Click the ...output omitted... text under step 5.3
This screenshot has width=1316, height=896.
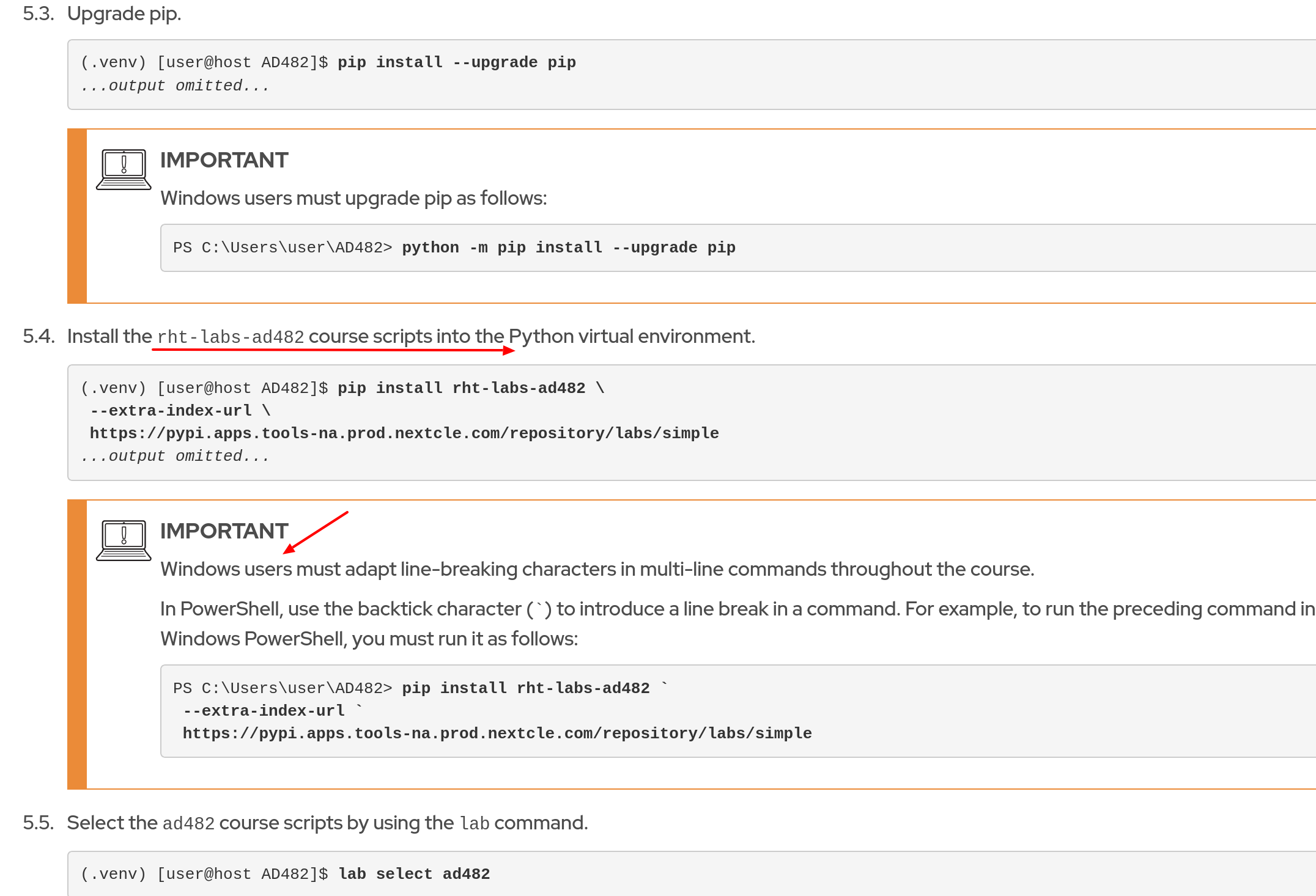click(x=175, y=85)
